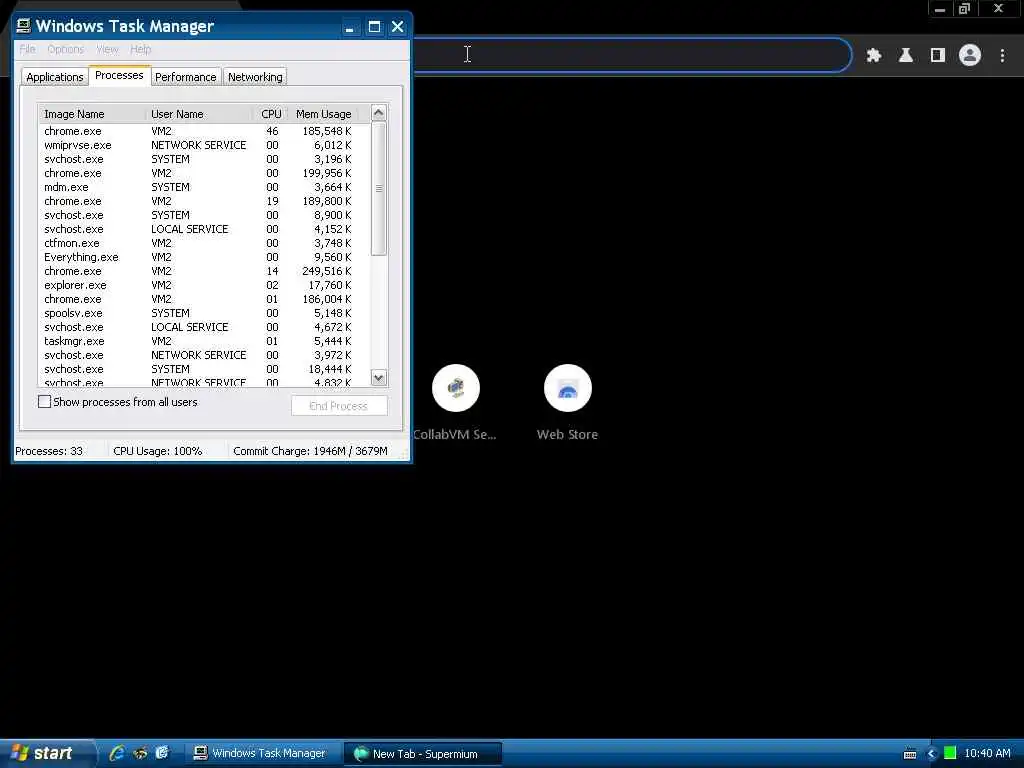Open the Help menu in Task Manager
1024x768 pixels.
click(x=140, y=49)
